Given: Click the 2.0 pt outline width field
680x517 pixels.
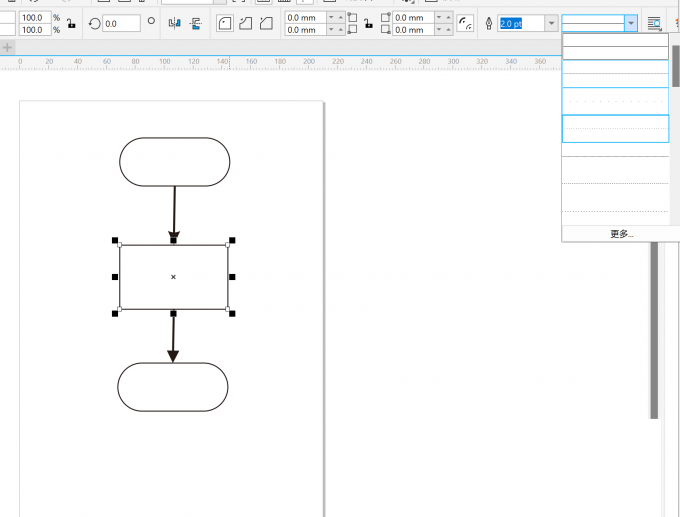Looking at the screenshot, I should click(520, 23).
